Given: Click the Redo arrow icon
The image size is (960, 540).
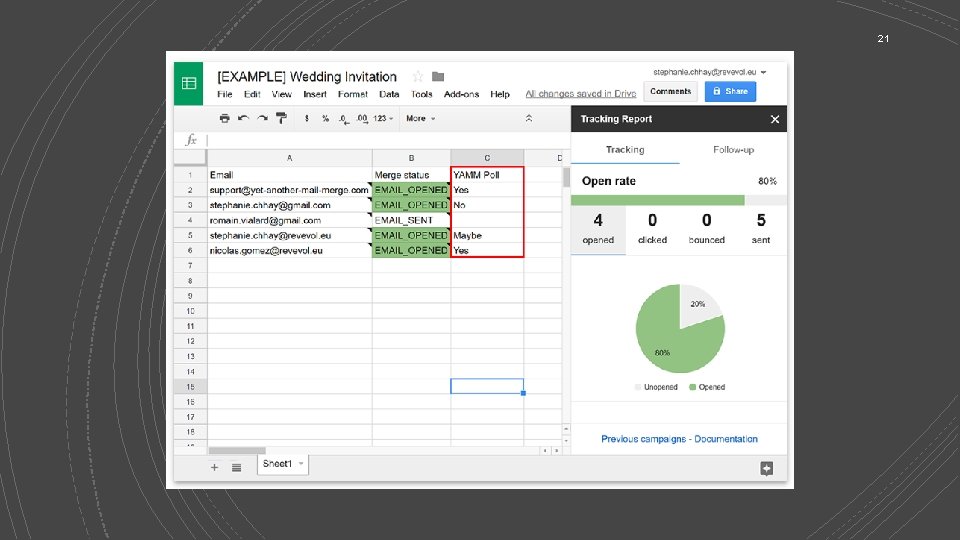Looking at the screenshot, I should (262, 118).
